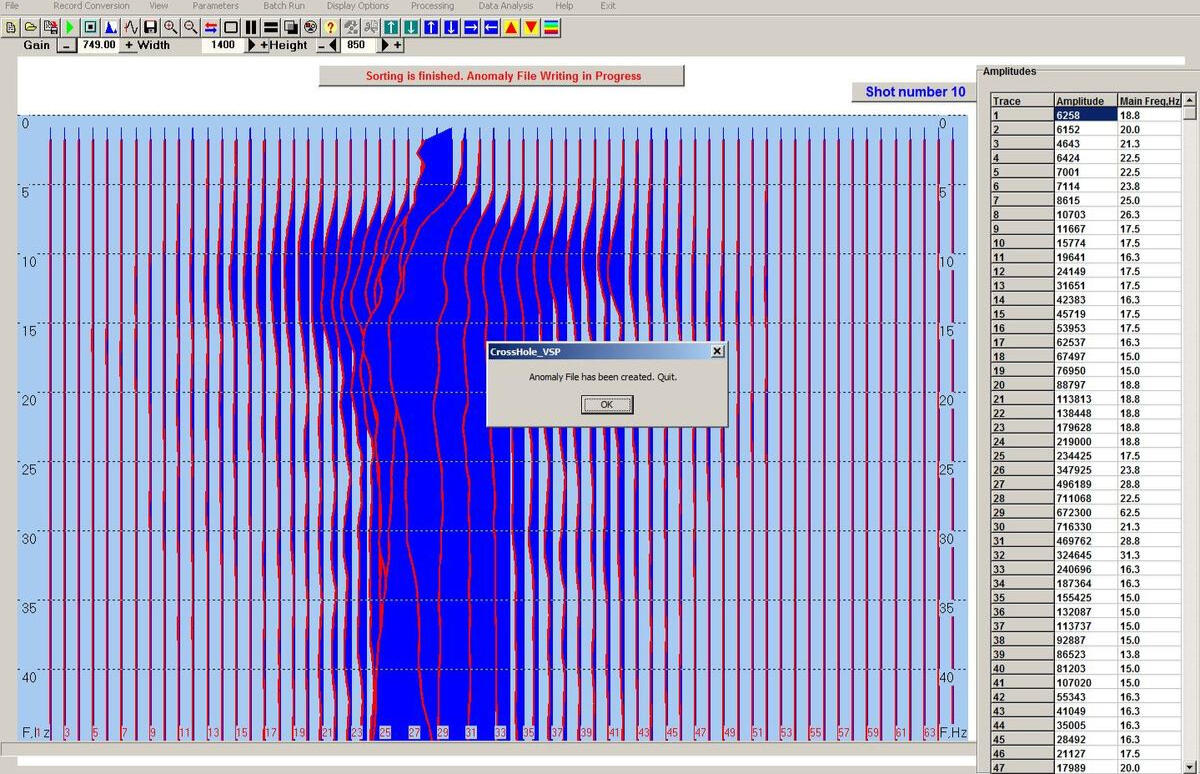Open the Data Analysis menu
Image resolution: width=1200 pixels, height=774 pixels.
point(505,6)
